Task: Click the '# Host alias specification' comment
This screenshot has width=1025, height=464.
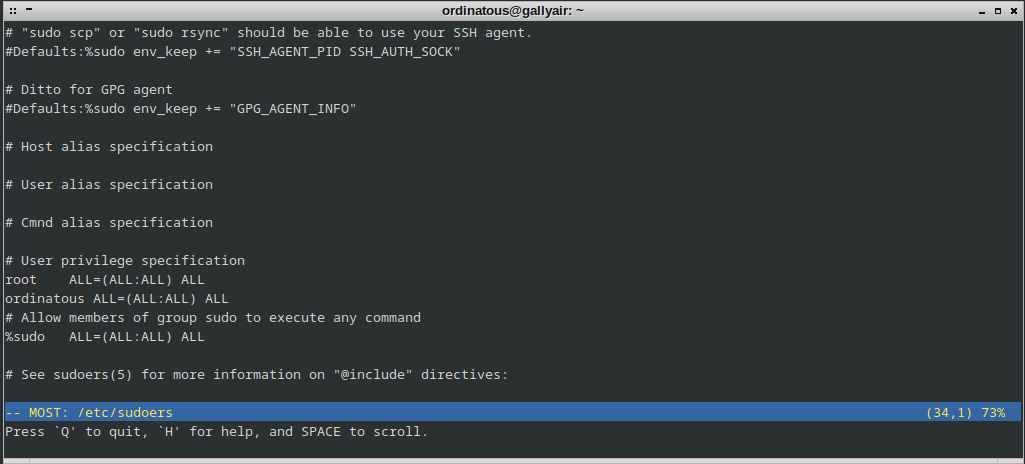Action: [109, 146]
